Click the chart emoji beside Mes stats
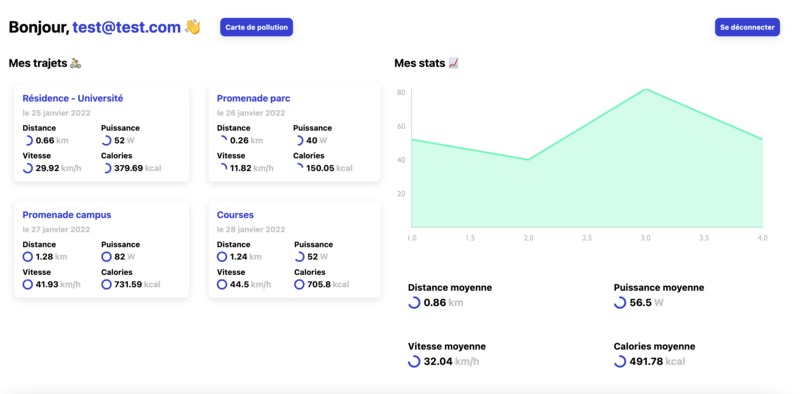Screen dimensions: 806x394 pyautogui.click(x=453, y=63)
